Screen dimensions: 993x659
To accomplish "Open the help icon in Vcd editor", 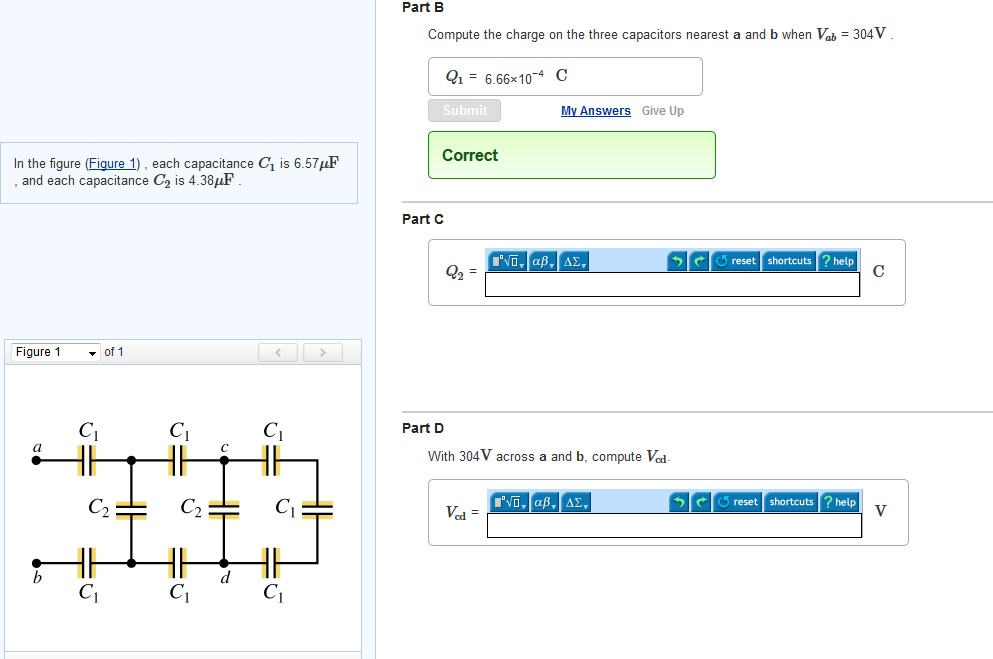I will 840,501.
